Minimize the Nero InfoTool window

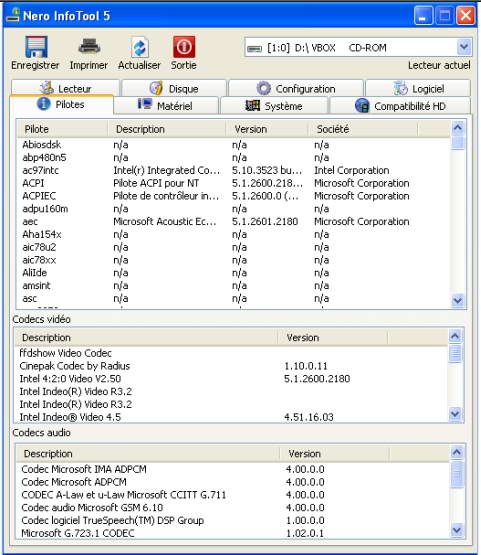tap(423, 16)
